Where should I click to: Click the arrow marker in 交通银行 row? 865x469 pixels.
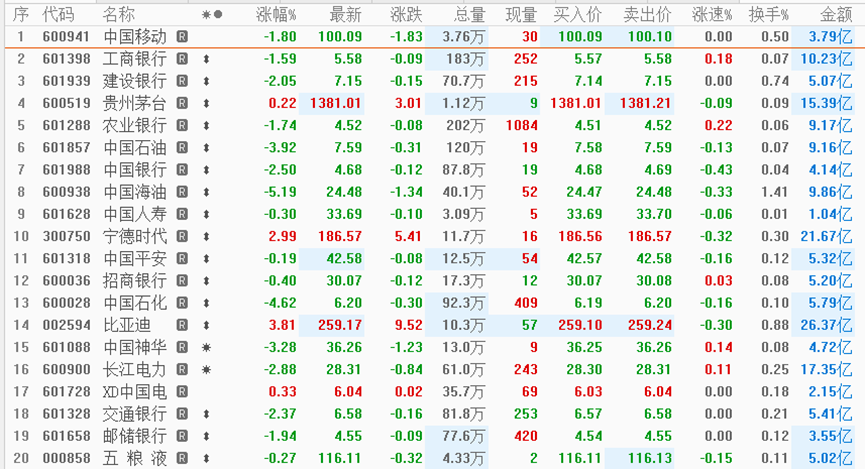[x=206, y=414]
